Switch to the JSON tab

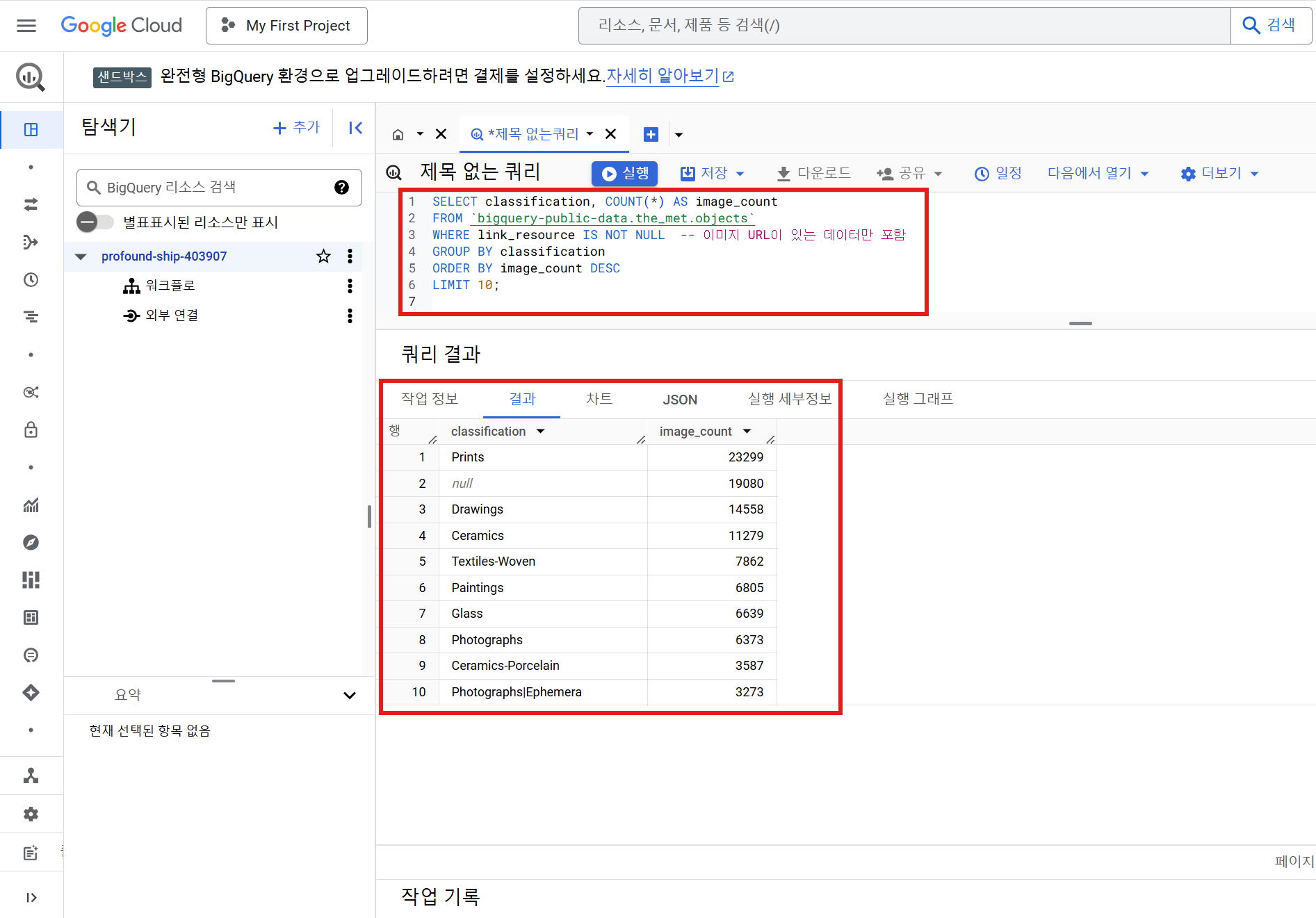click(x=680, y=400)
